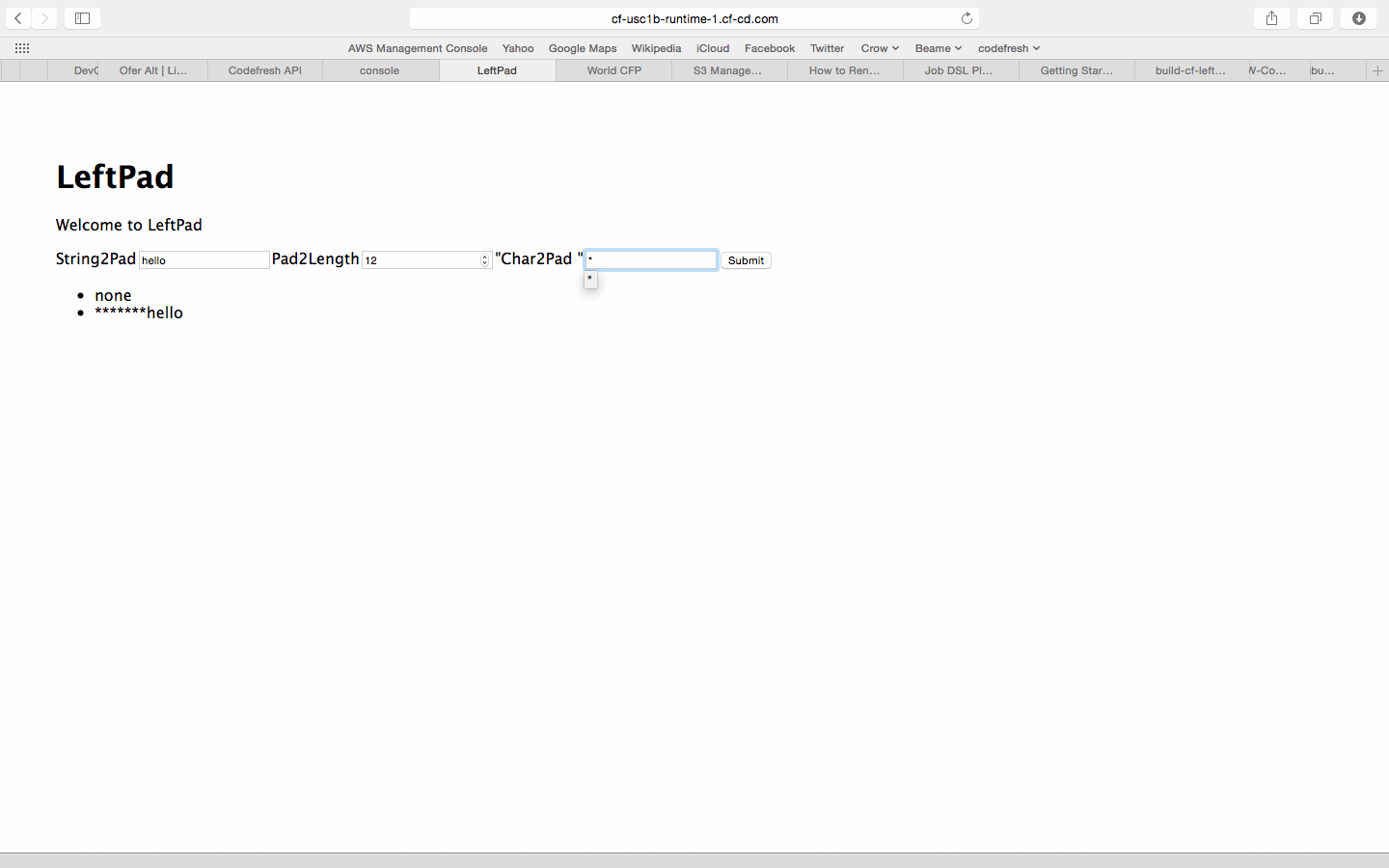The width and height of the screenshot is (1389, 868).
Task: Reload the page with the refresh icon
Action: 967,18
